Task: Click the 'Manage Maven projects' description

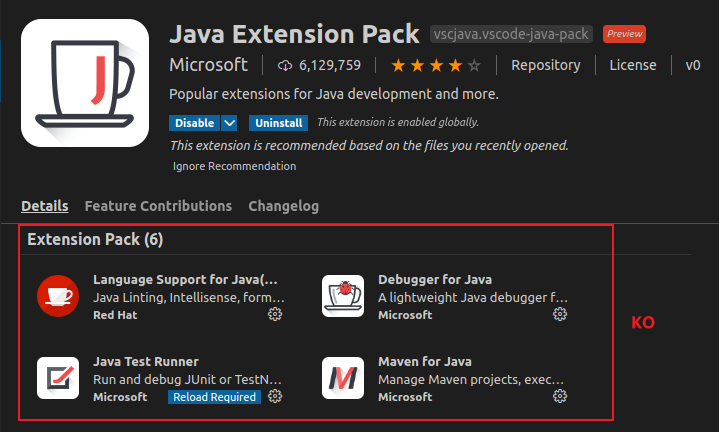Action: [471, 380]
